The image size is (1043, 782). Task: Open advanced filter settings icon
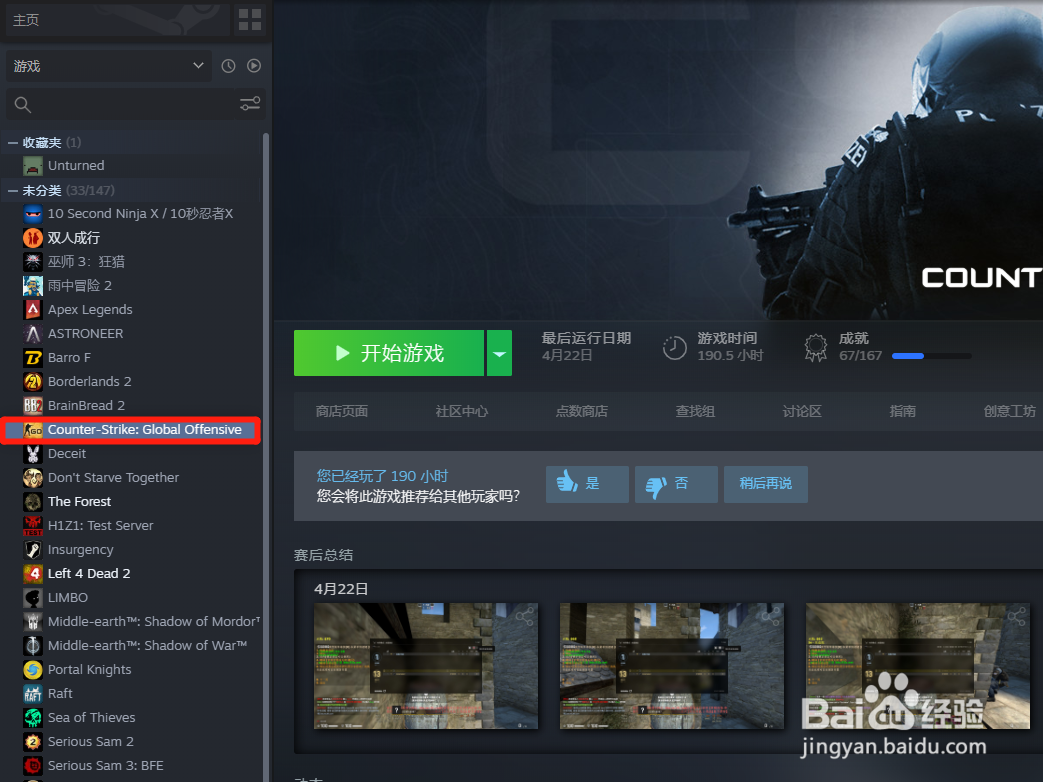point(250,104)
